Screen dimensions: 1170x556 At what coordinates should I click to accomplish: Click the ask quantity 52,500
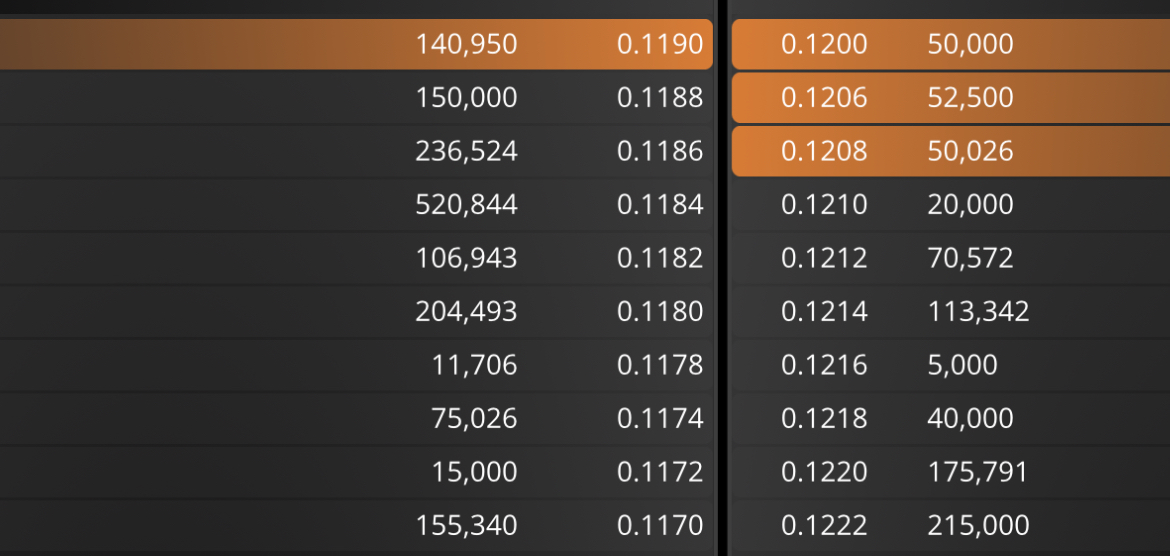[x=970, y=98]
